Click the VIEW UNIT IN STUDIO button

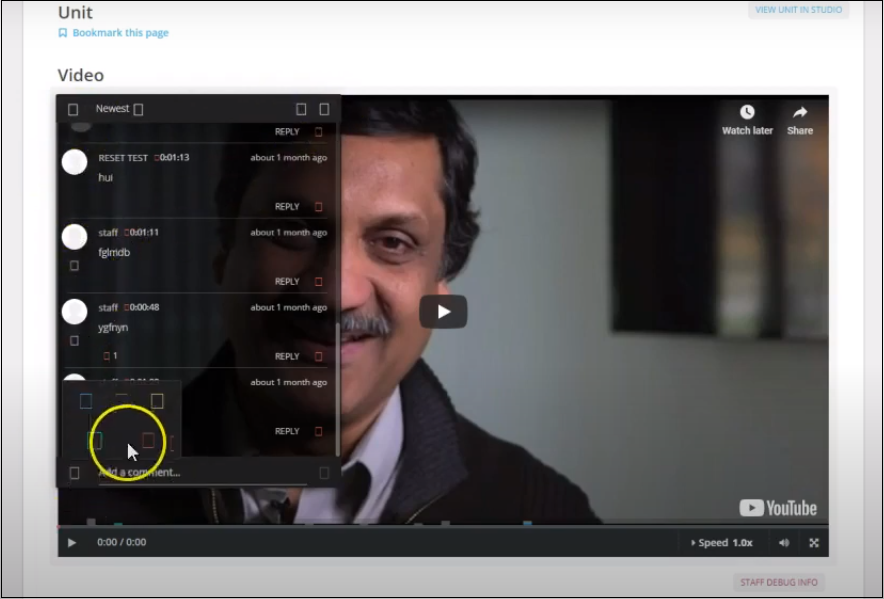tap(799, 10)
